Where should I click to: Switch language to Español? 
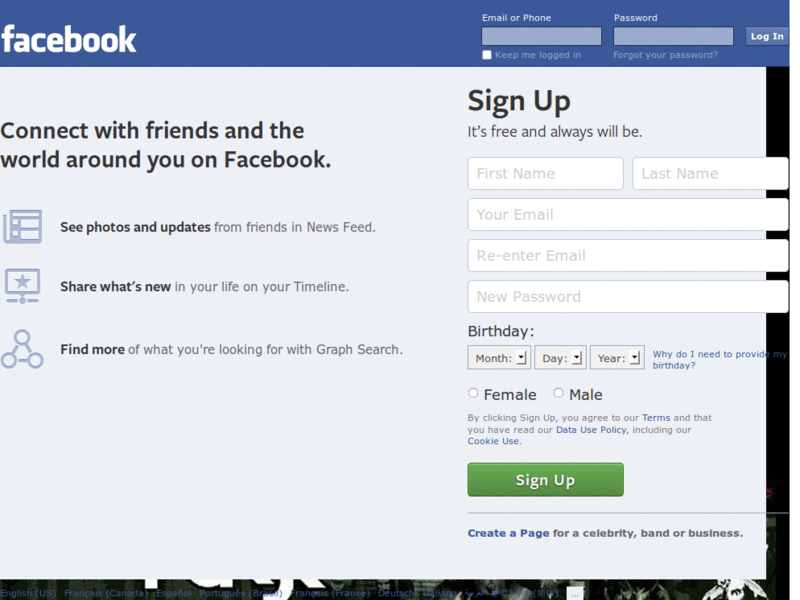pyautogui.click(x=173, y=593)
